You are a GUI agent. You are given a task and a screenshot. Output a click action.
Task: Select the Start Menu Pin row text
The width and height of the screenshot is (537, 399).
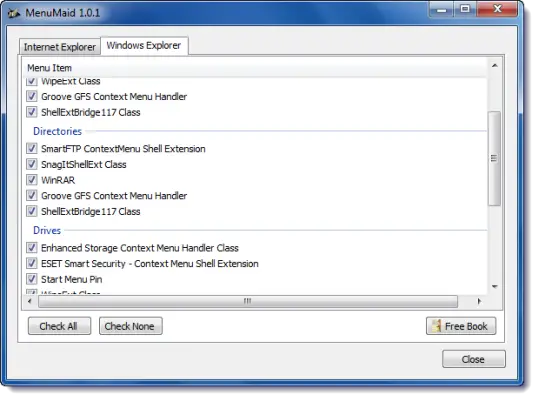[72, 279]
